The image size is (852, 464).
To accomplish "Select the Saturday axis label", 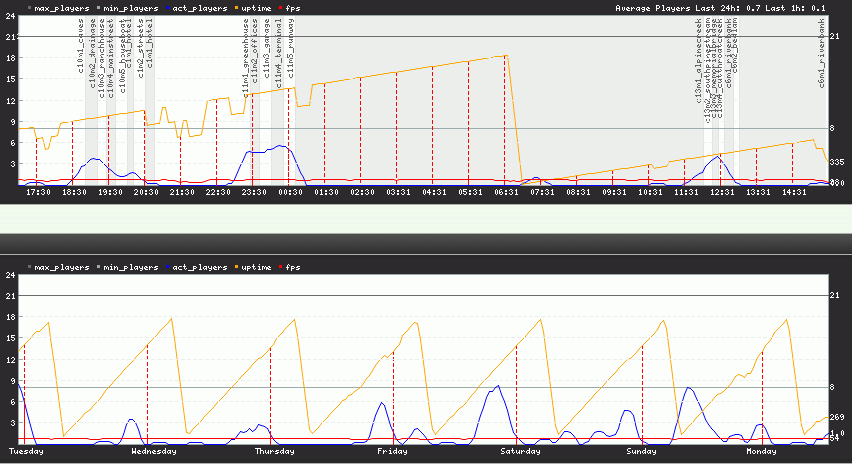I will point(520,451).
